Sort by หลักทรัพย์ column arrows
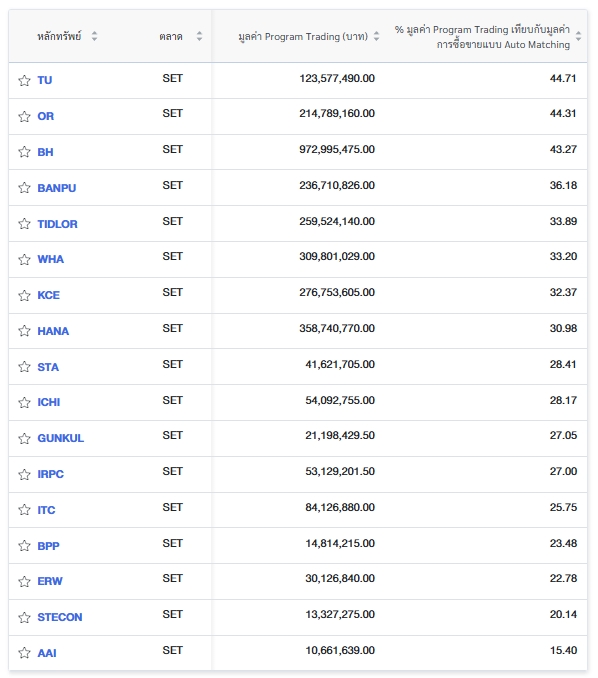The width and height of the screenshot is (598, 678). coord(94,36)
